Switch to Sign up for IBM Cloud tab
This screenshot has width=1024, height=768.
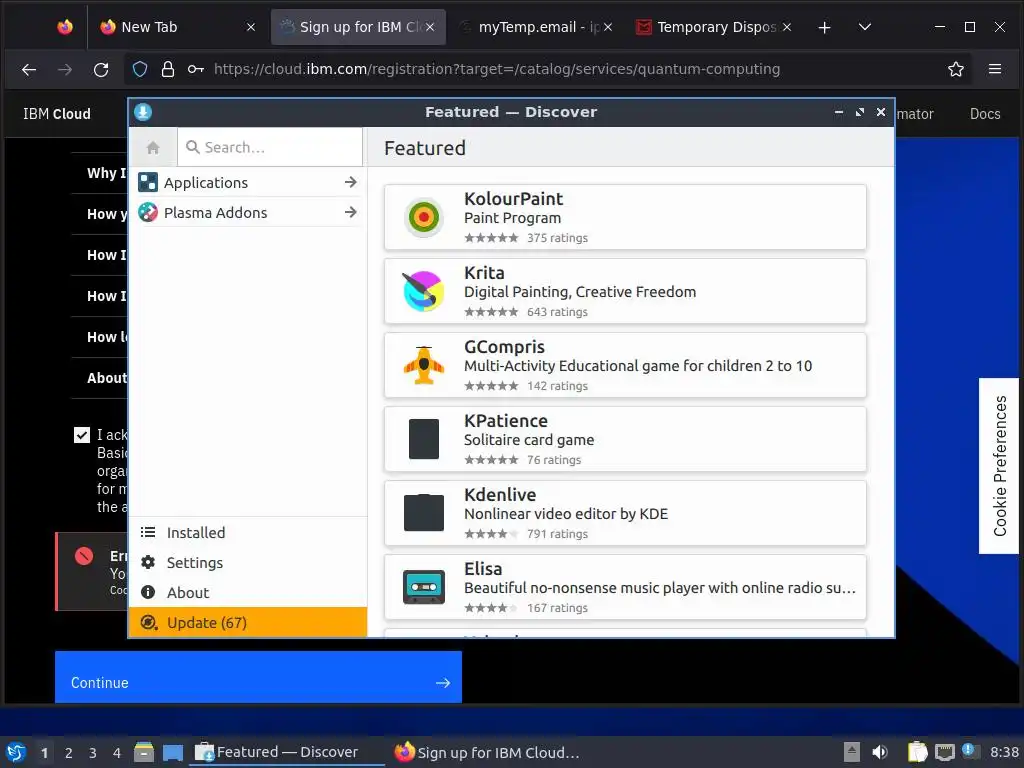(358, 27)
